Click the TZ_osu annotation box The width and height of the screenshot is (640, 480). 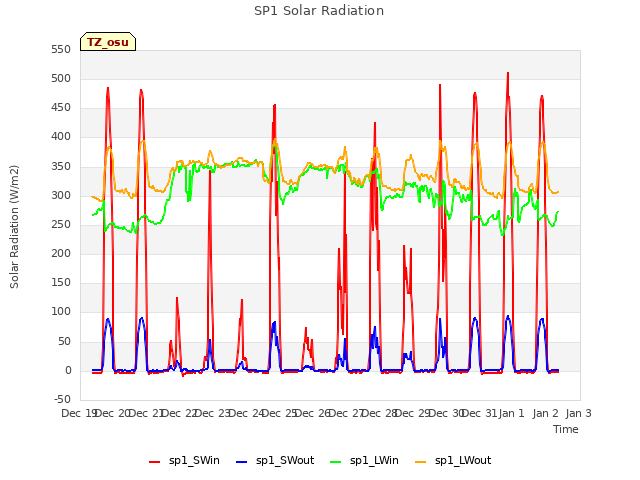click(108, 42)
